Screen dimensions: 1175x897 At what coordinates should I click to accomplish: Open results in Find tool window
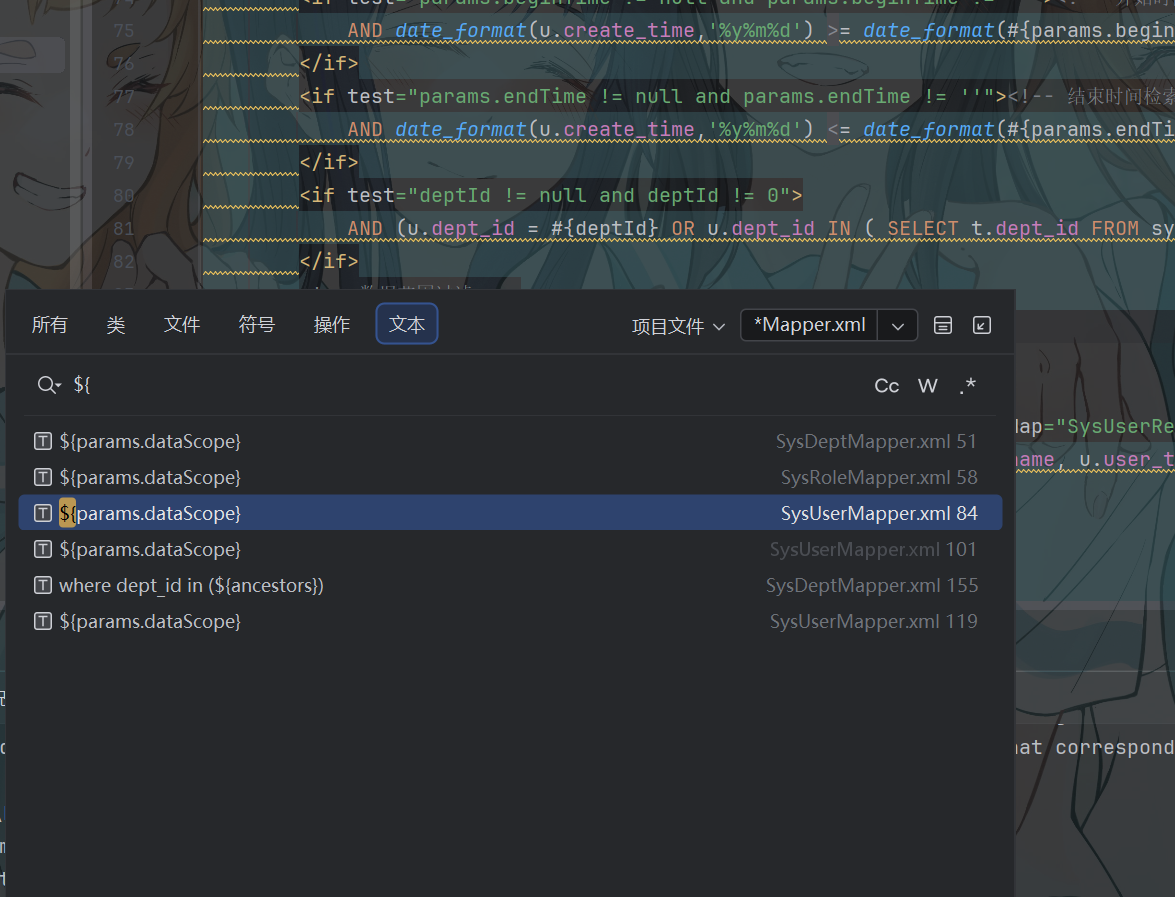[982, 325]
